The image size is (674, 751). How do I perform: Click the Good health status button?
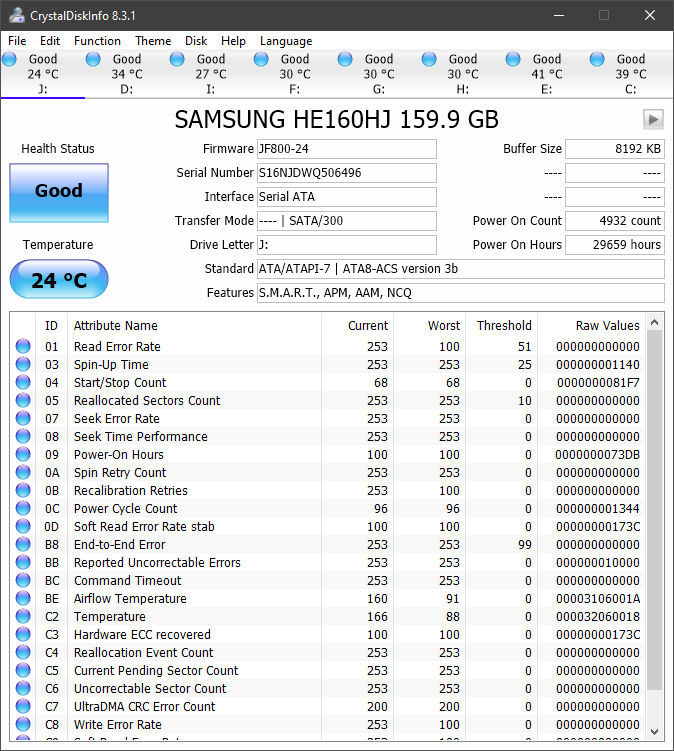[x=59, y=193]
